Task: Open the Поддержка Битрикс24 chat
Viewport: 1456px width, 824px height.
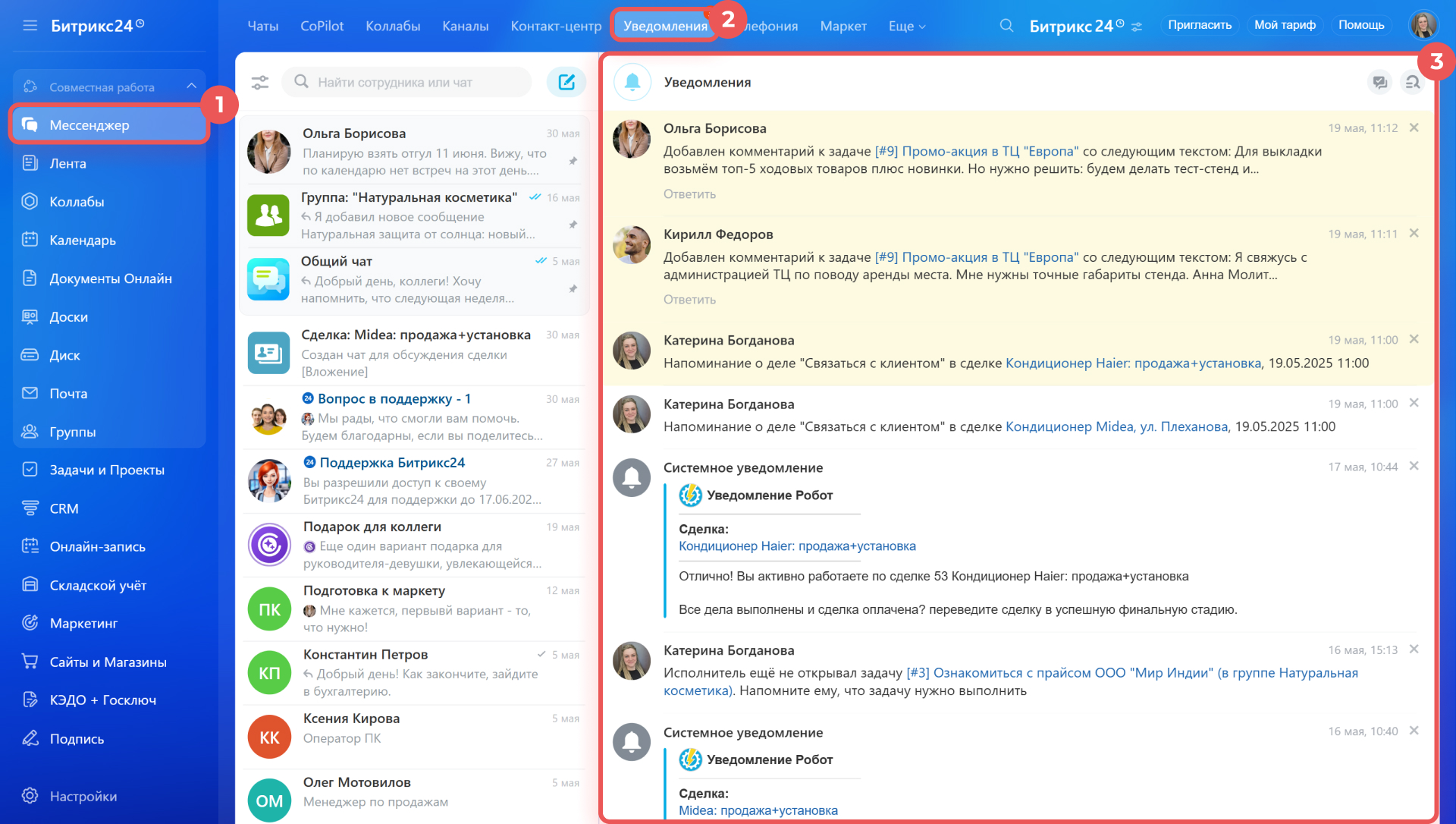Action: (414, 480)
